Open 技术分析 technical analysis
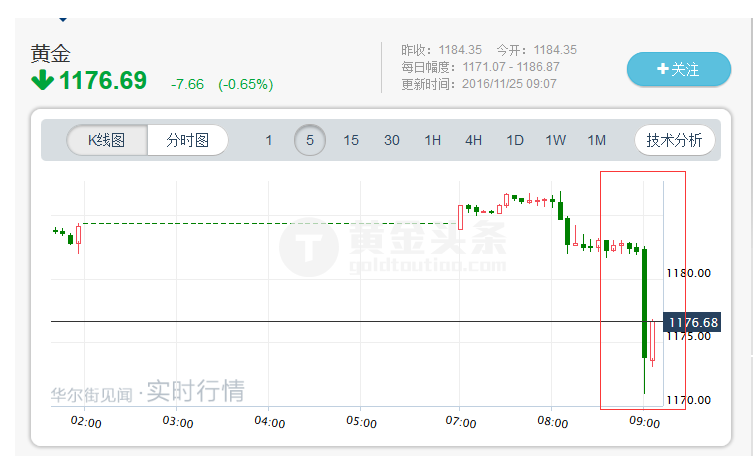Image resolution: width=753 pixels, height=458 pixels. 675,140
